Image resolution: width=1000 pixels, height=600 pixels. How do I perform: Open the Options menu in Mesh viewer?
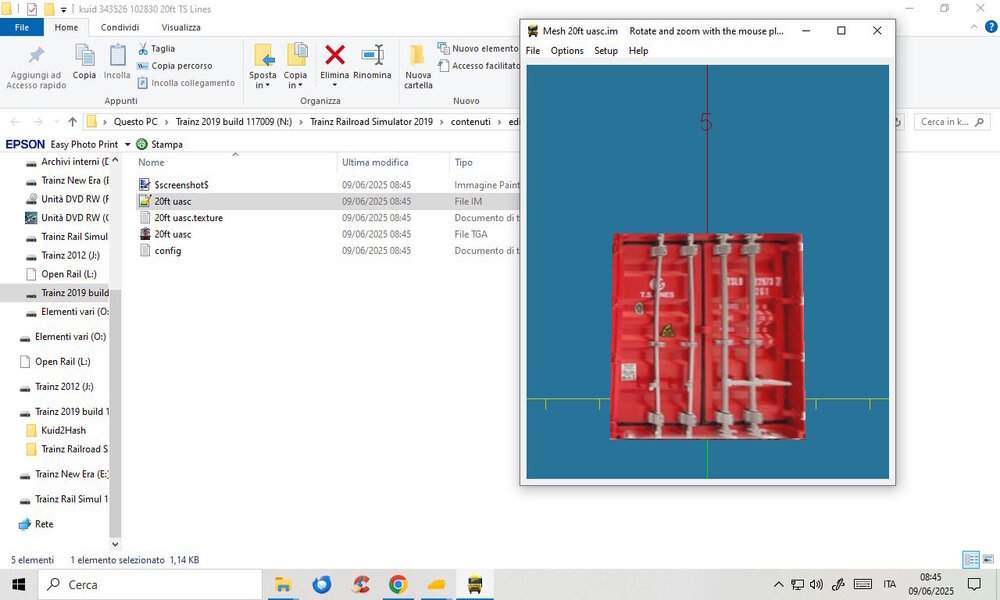(567, 50)
